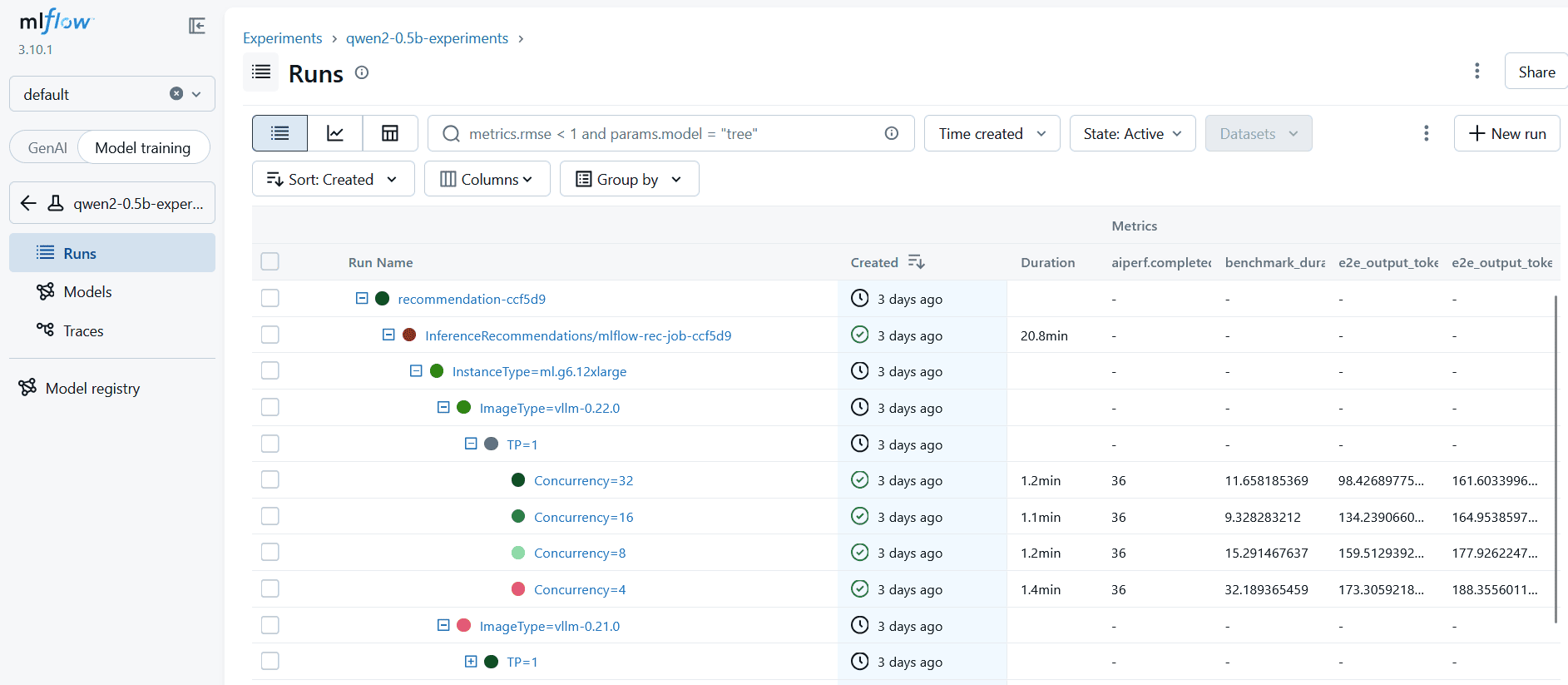The image size is (1568, 685).
Task: Check the Concurrency=8 row checkbox
Action: (270, 552)
